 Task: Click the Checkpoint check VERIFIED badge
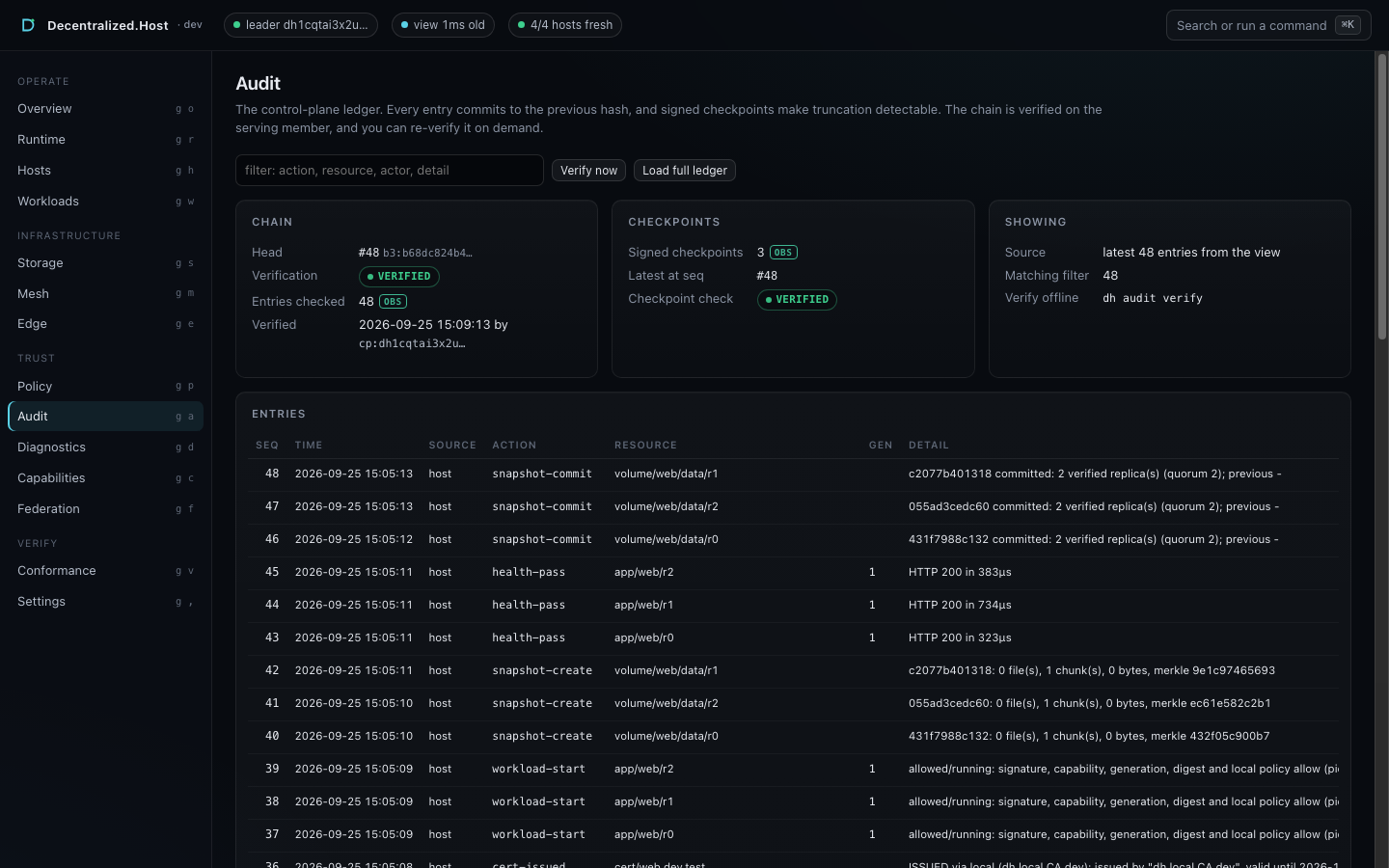797,300
